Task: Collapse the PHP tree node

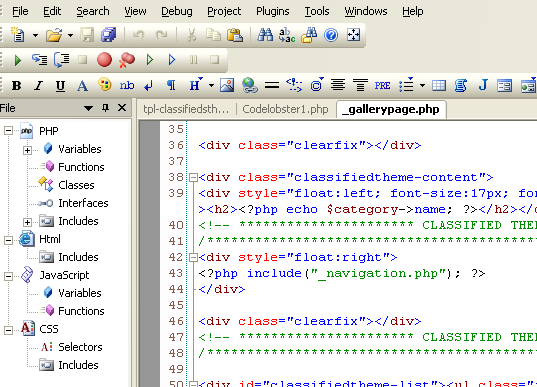Action: click(9, 130)
